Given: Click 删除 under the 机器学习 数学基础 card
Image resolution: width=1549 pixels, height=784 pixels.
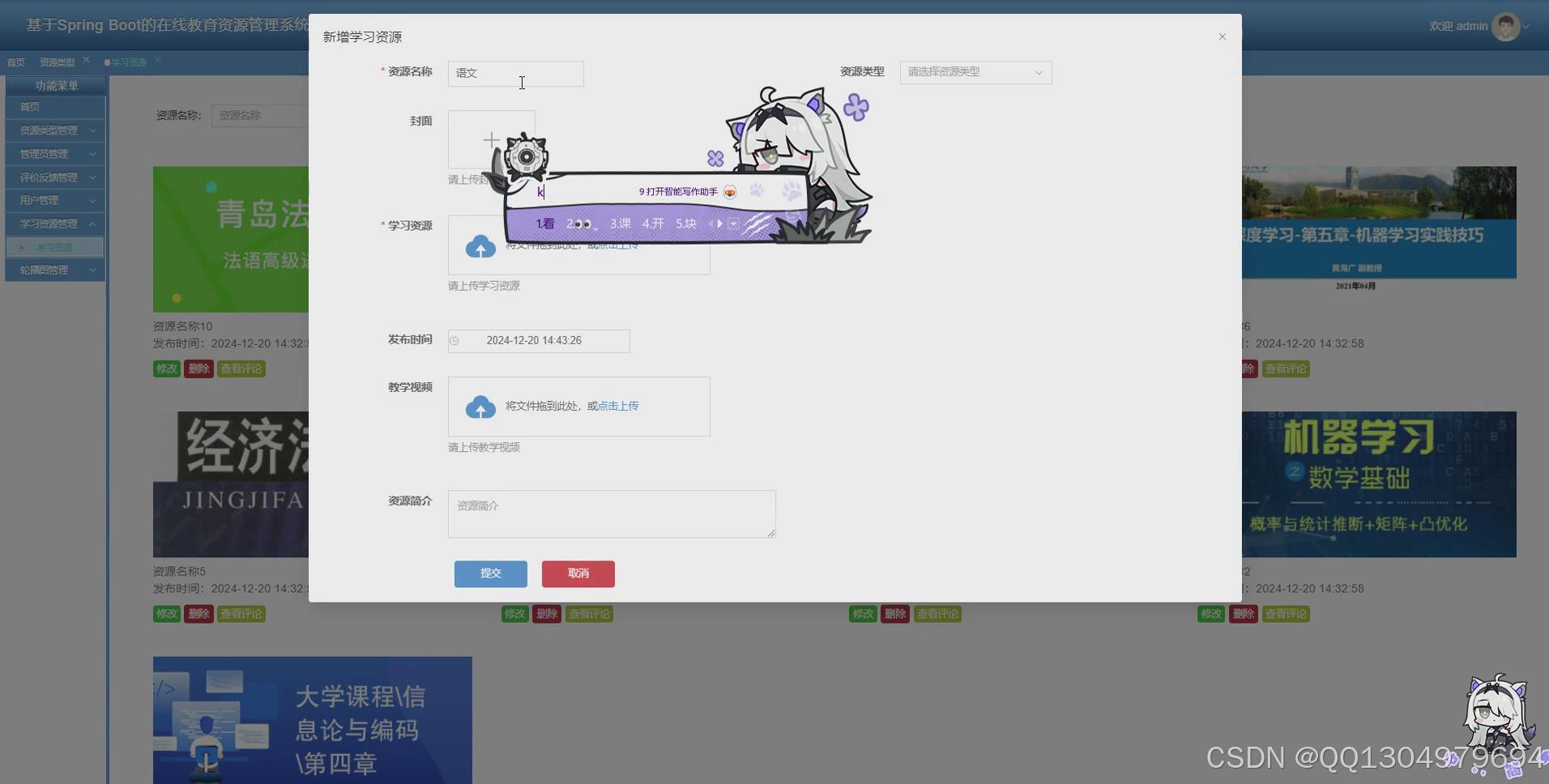Looking at the screenshot, I should pyautogui.click(x=1243, y=614).
